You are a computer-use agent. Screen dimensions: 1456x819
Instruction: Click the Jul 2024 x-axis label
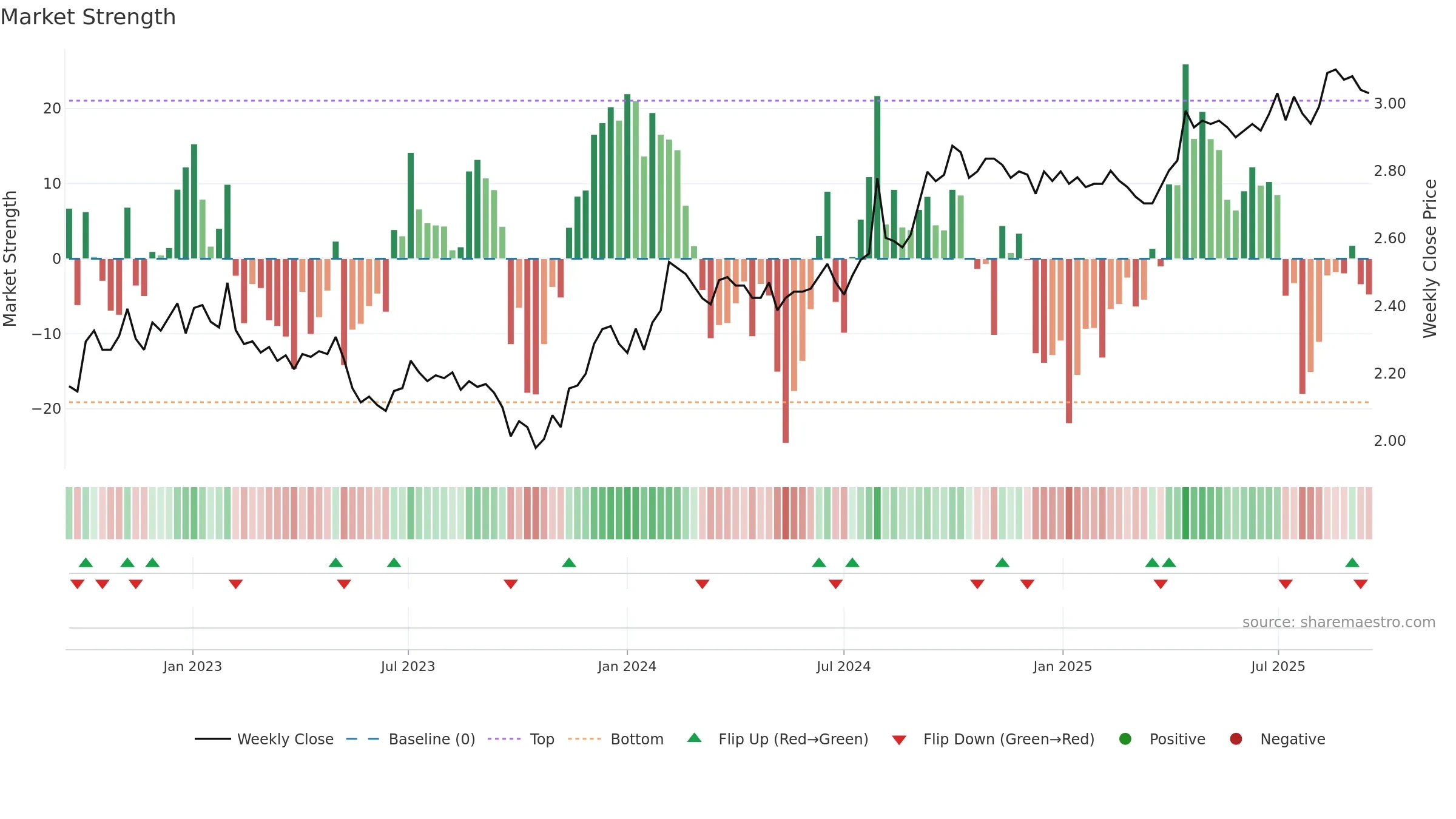[843, 666]
